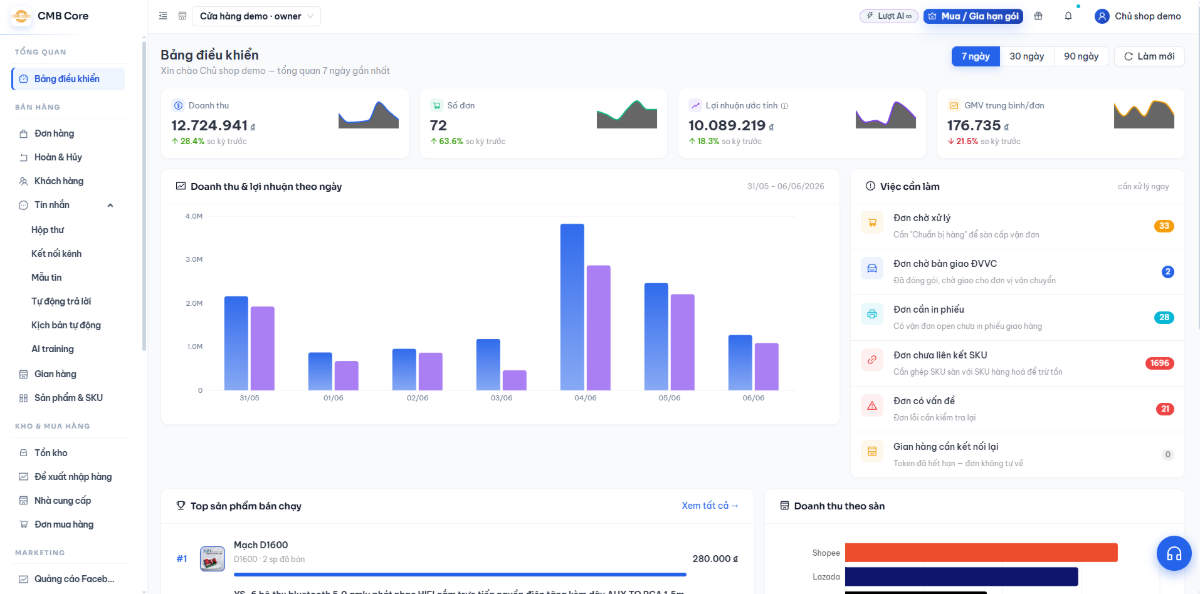
Task: Click the Đơn có vấn đề warning icon
Action: 872,406
